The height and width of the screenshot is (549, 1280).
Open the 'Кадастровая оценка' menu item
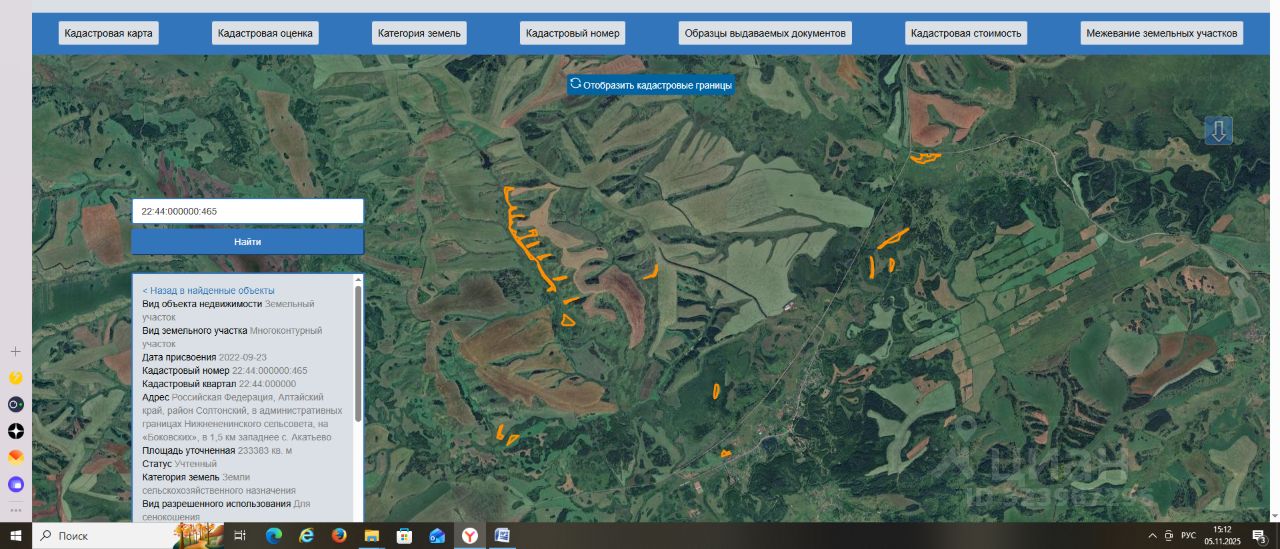[x=266, y=33]
